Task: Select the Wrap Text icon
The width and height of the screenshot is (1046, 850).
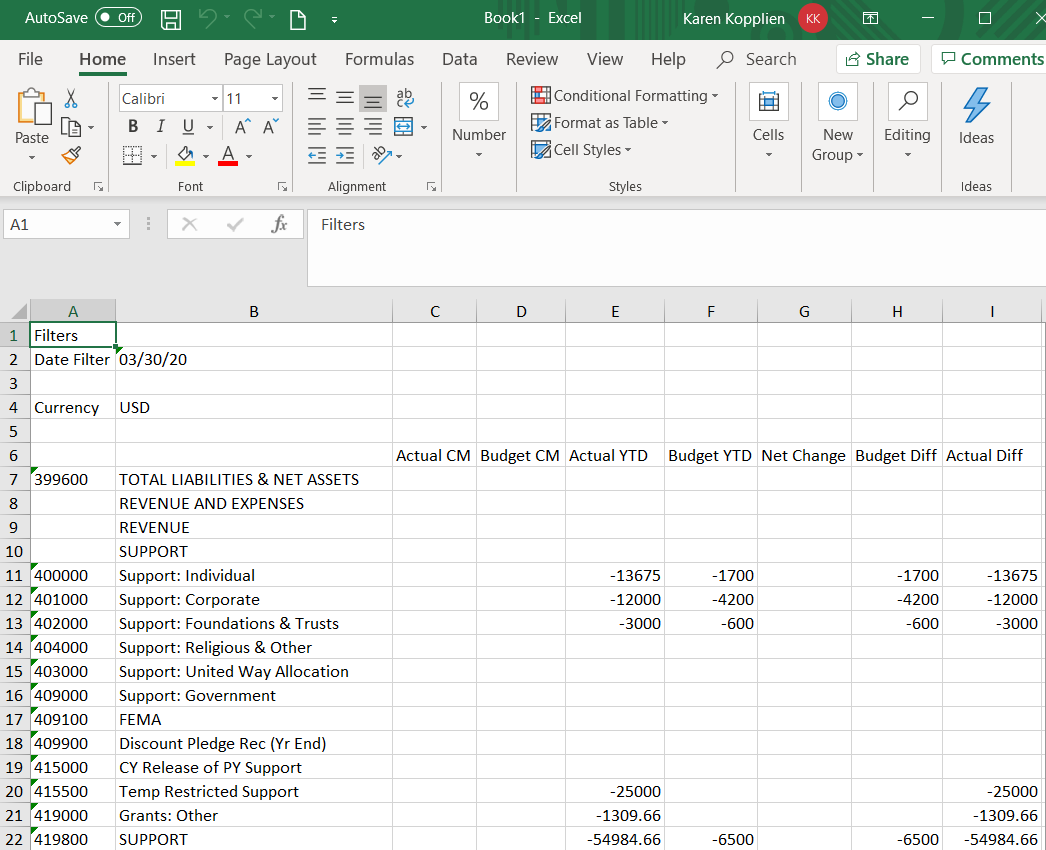Action: coord(405,98)
